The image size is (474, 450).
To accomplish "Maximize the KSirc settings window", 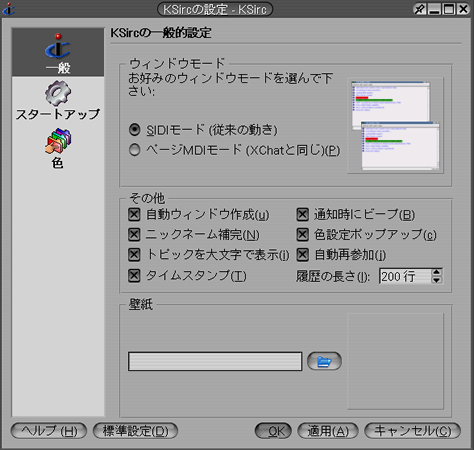I will (x=449, y=9).
